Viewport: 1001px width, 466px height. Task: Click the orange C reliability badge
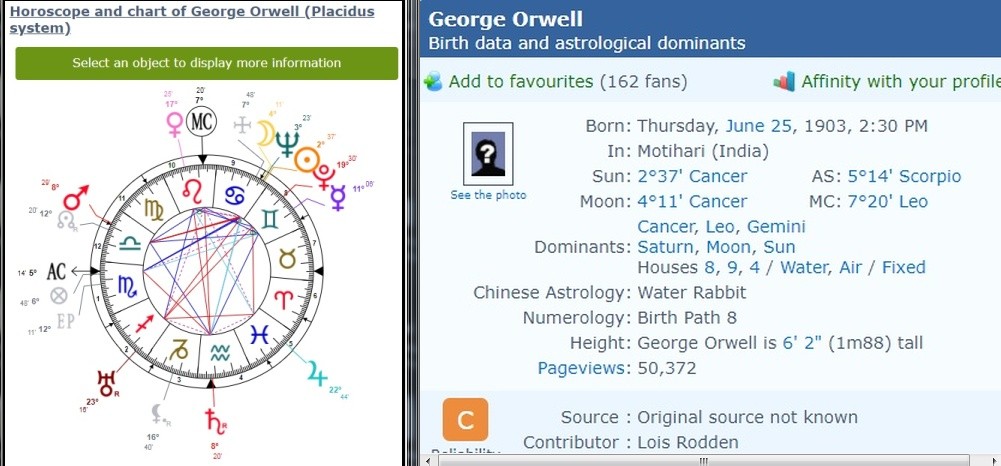pyautogui.click(x=465, y=420)
